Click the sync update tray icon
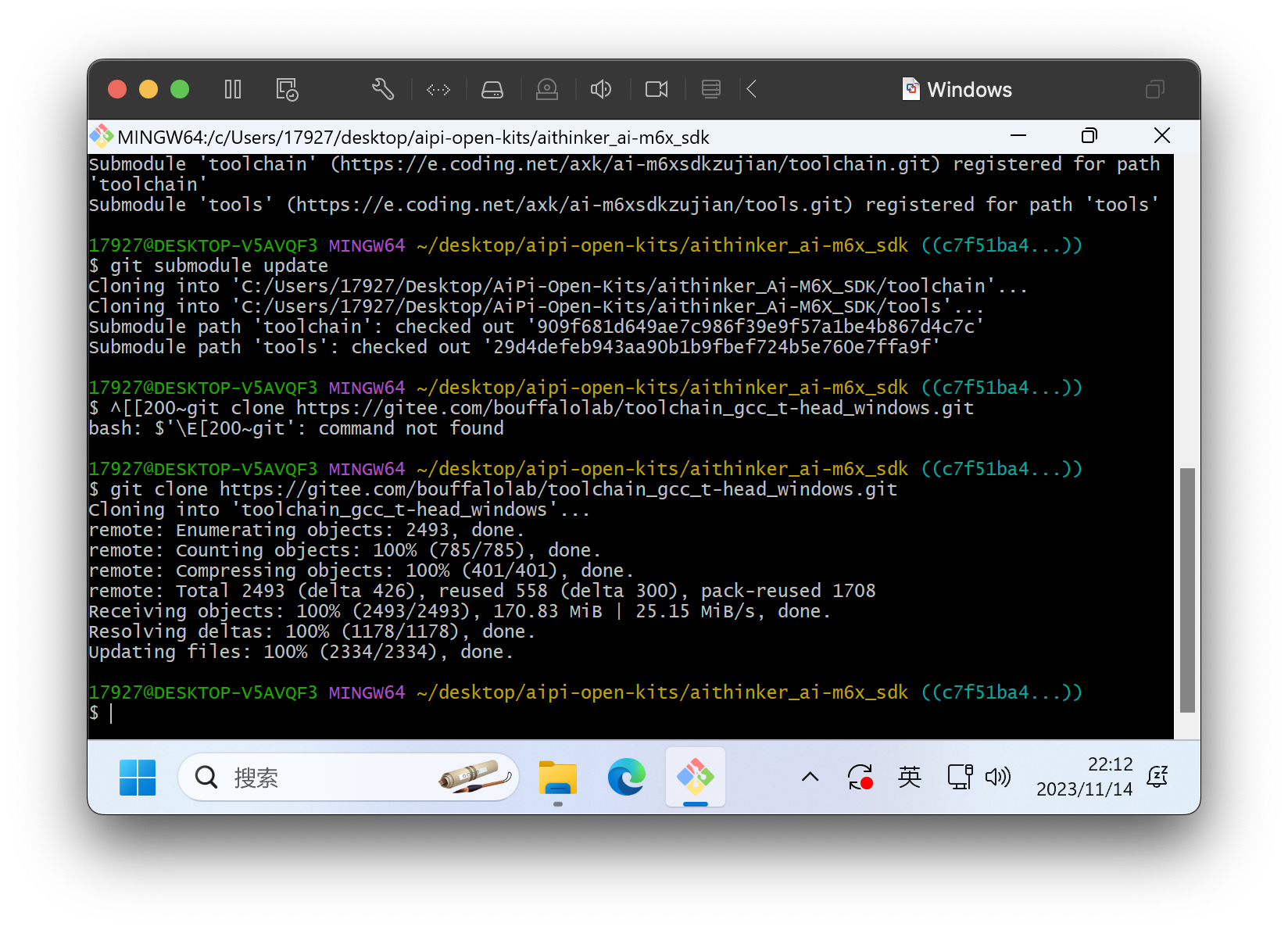The image size is (1288, 930). (x=860, y=777)
